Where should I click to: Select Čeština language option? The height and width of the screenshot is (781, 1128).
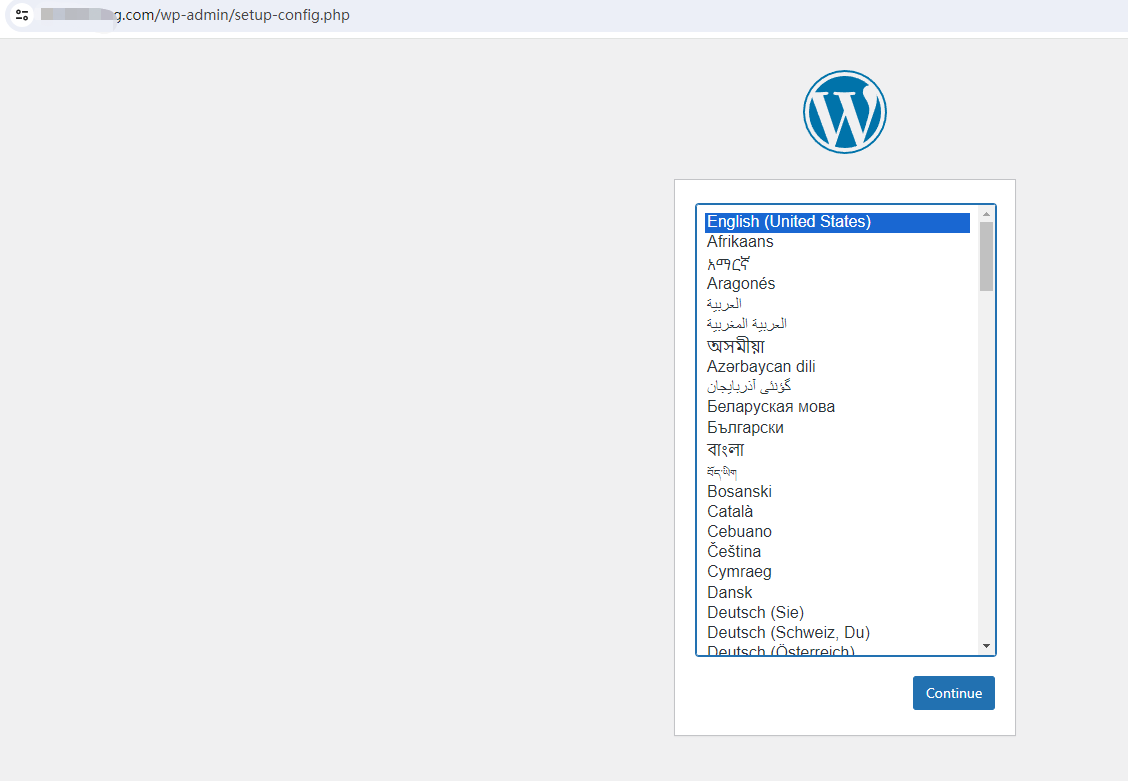click(x=837, y=552)
